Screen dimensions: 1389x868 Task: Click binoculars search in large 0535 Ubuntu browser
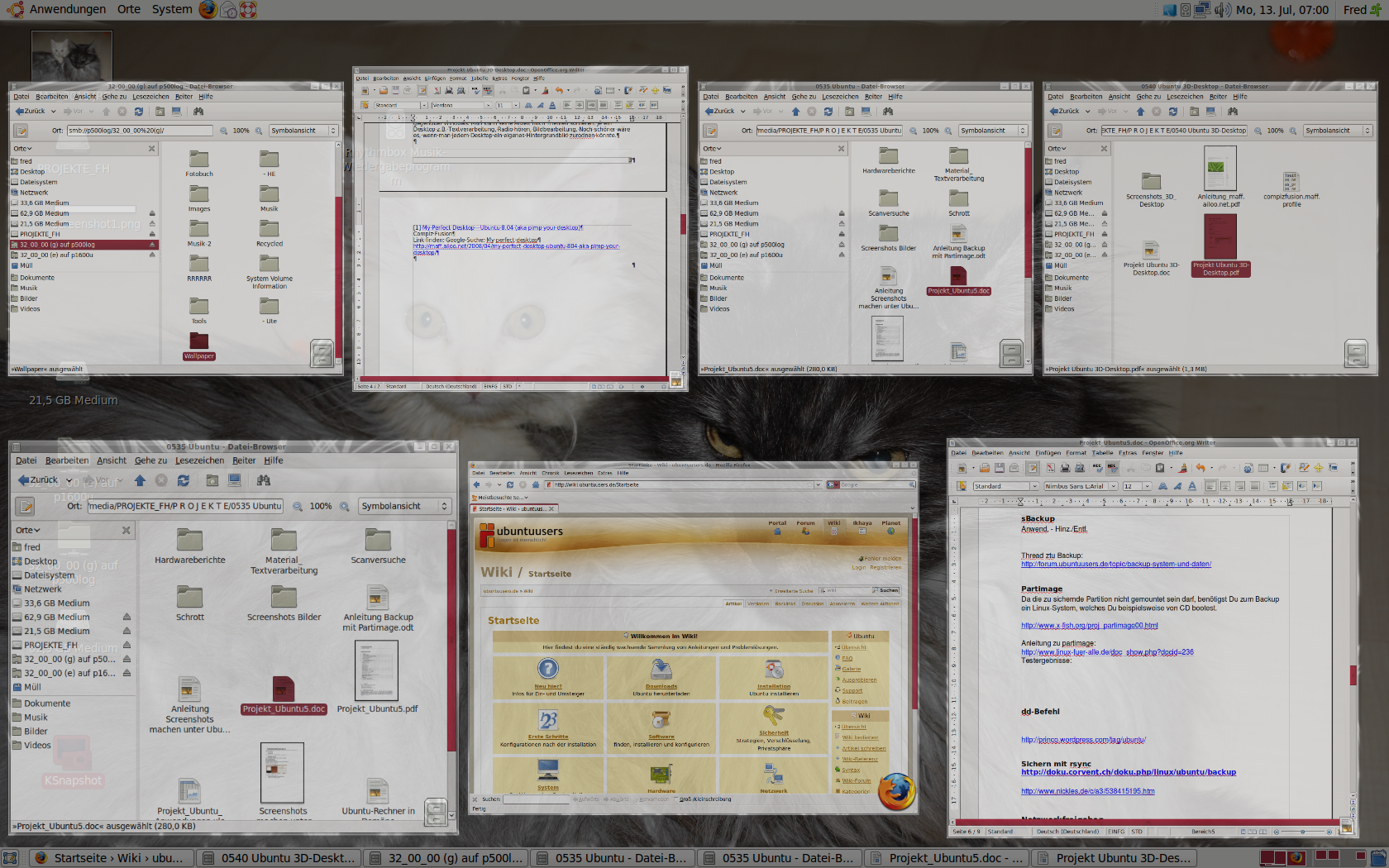pos(264,480)
